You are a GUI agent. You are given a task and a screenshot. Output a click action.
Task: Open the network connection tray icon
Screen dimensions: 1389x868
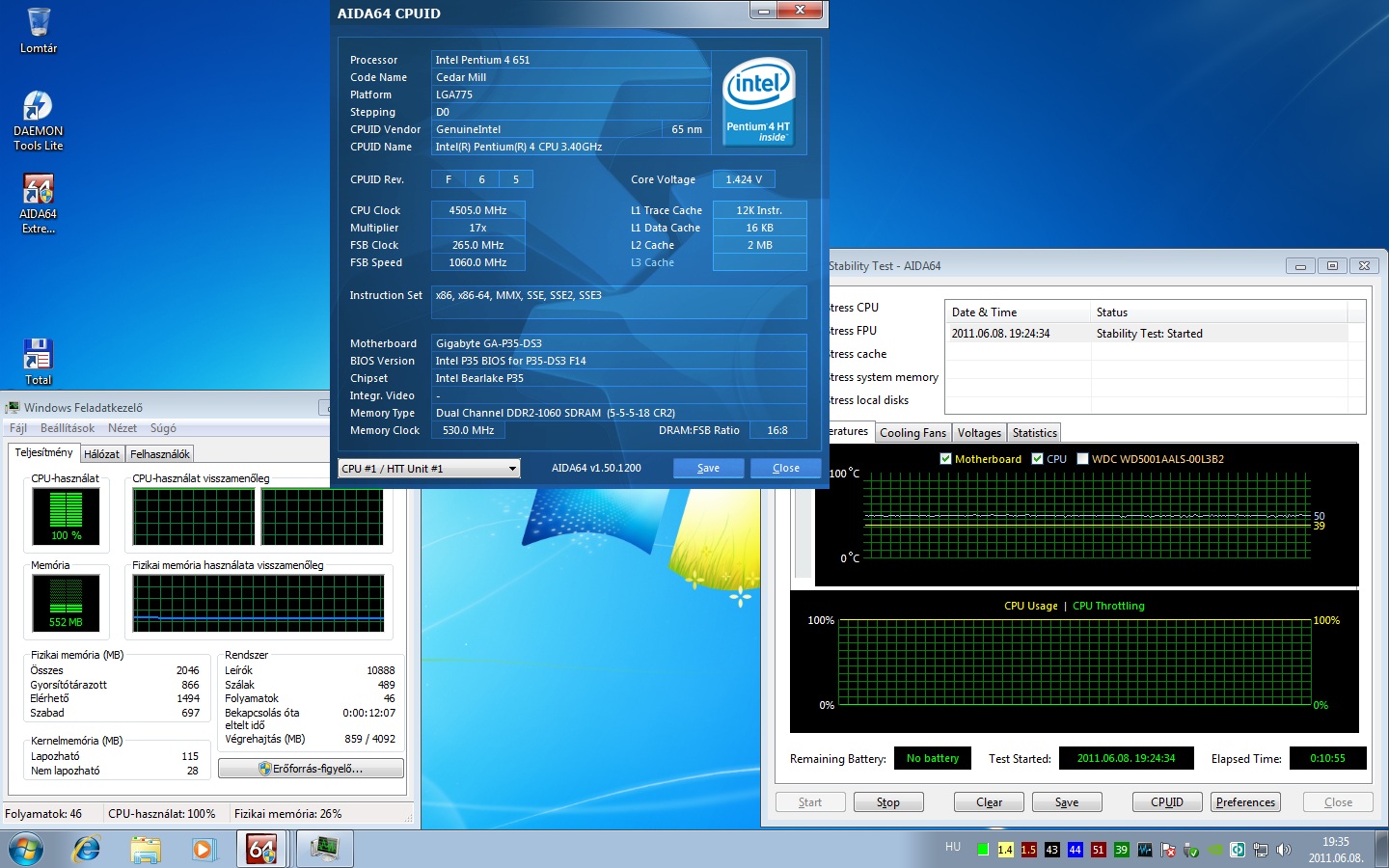1260,850
